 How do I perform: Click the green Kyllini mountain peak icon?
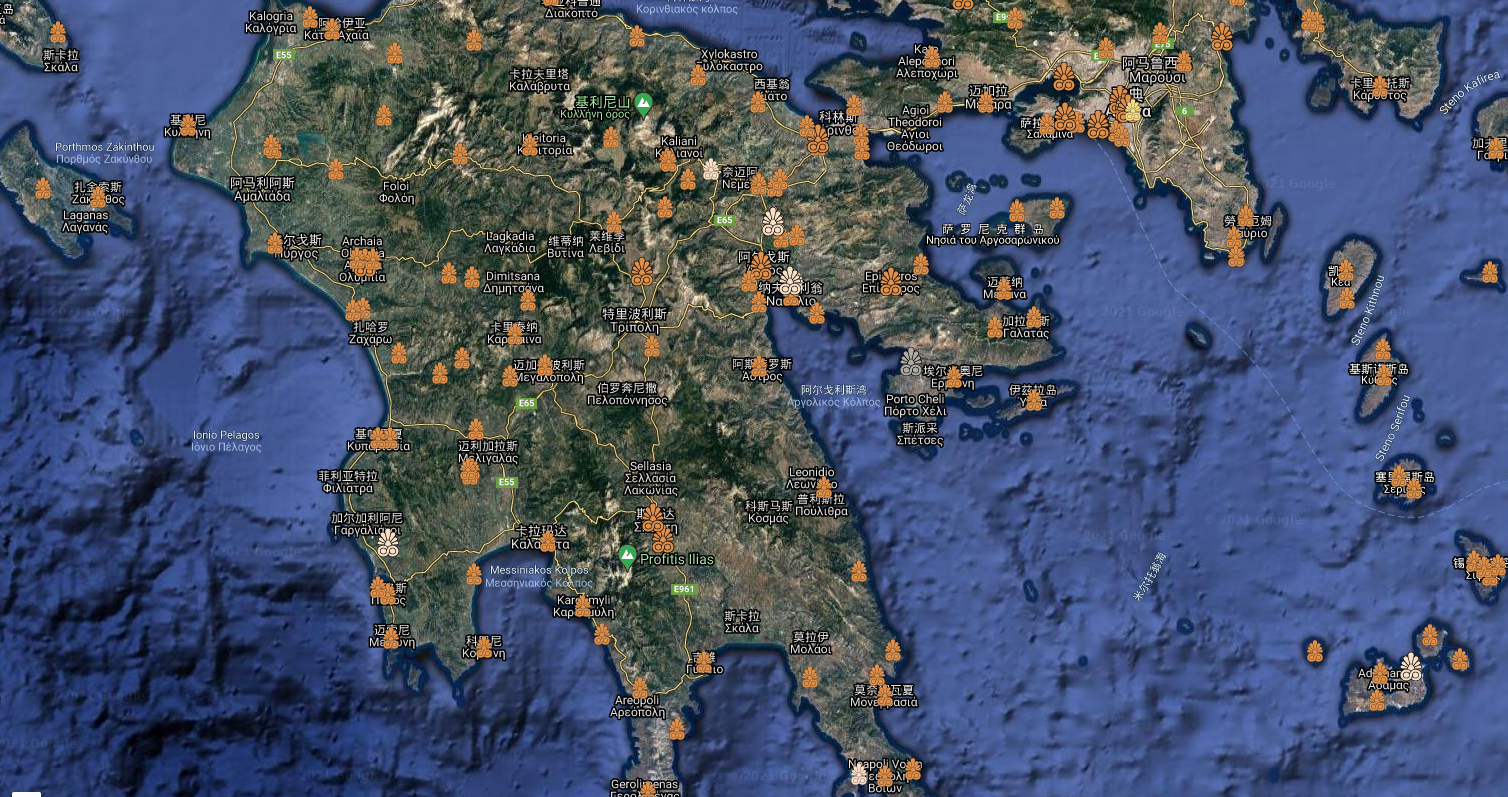click(644, 102)
